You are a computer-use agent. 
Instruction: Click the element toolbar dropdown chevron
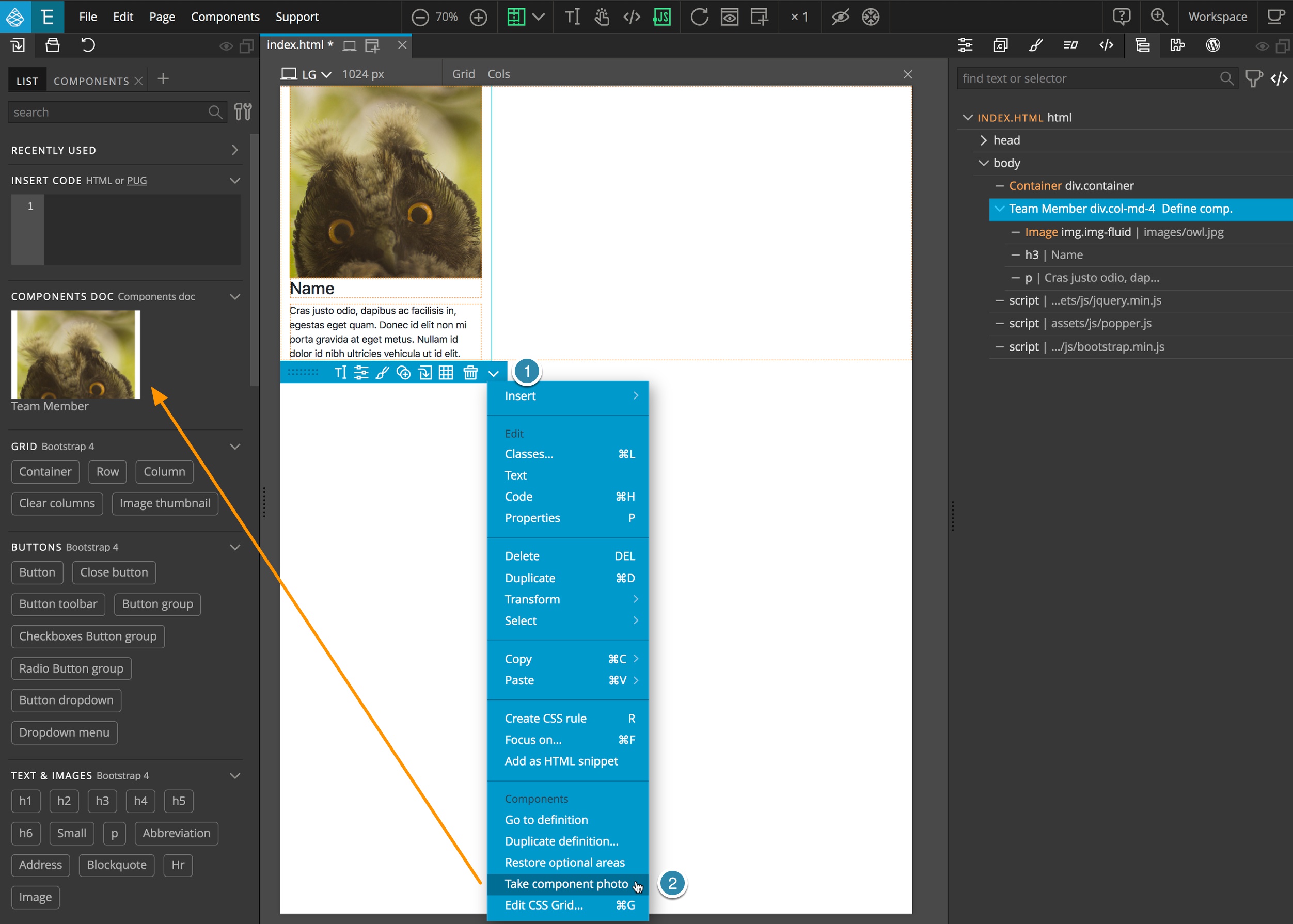tap(494, 373)
